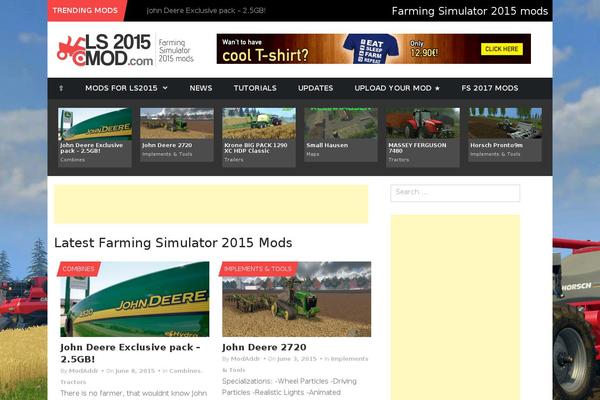Open John Deere 2720 carousel thumbnail
The height and width of the screenshot is (400, 600).
[177, 124]
